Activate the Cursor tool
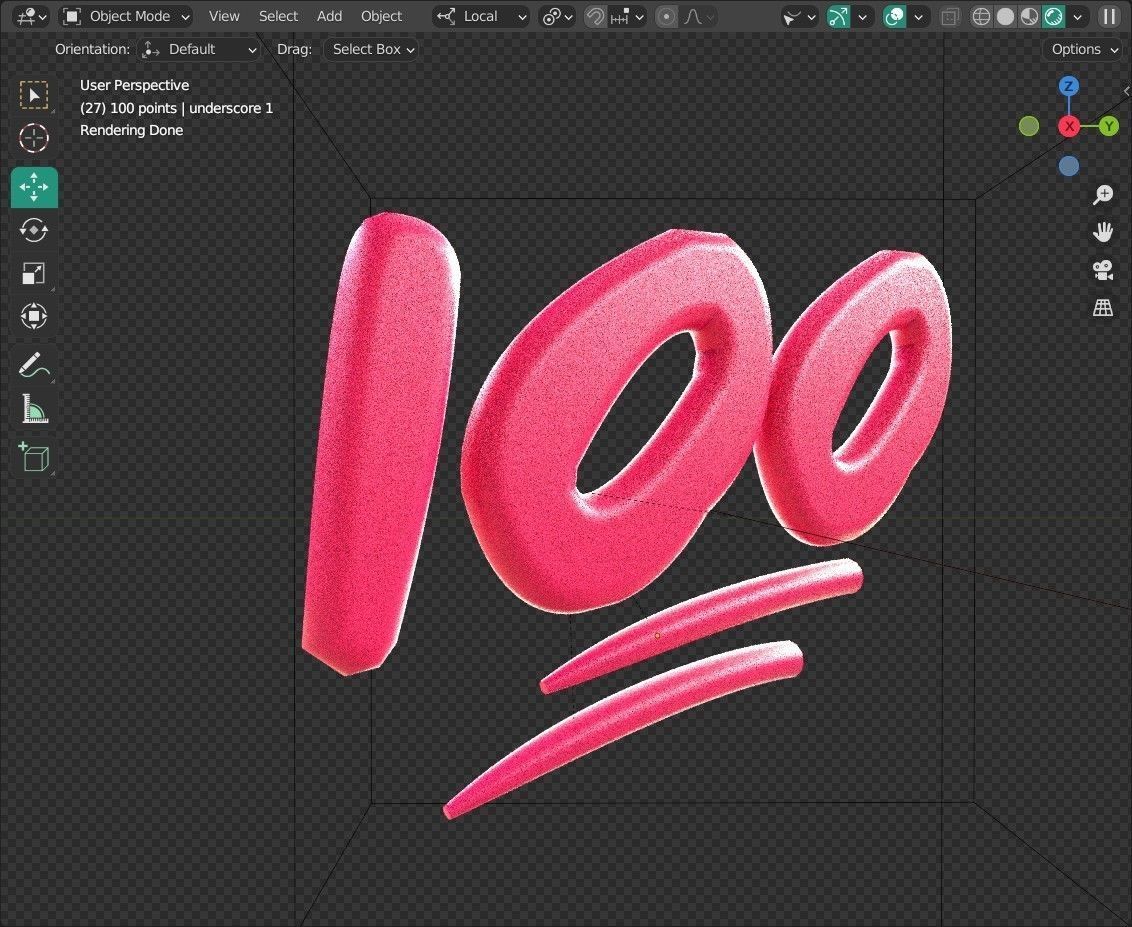1132x927 pixels. pyautogui.click(x=34, y=138)
